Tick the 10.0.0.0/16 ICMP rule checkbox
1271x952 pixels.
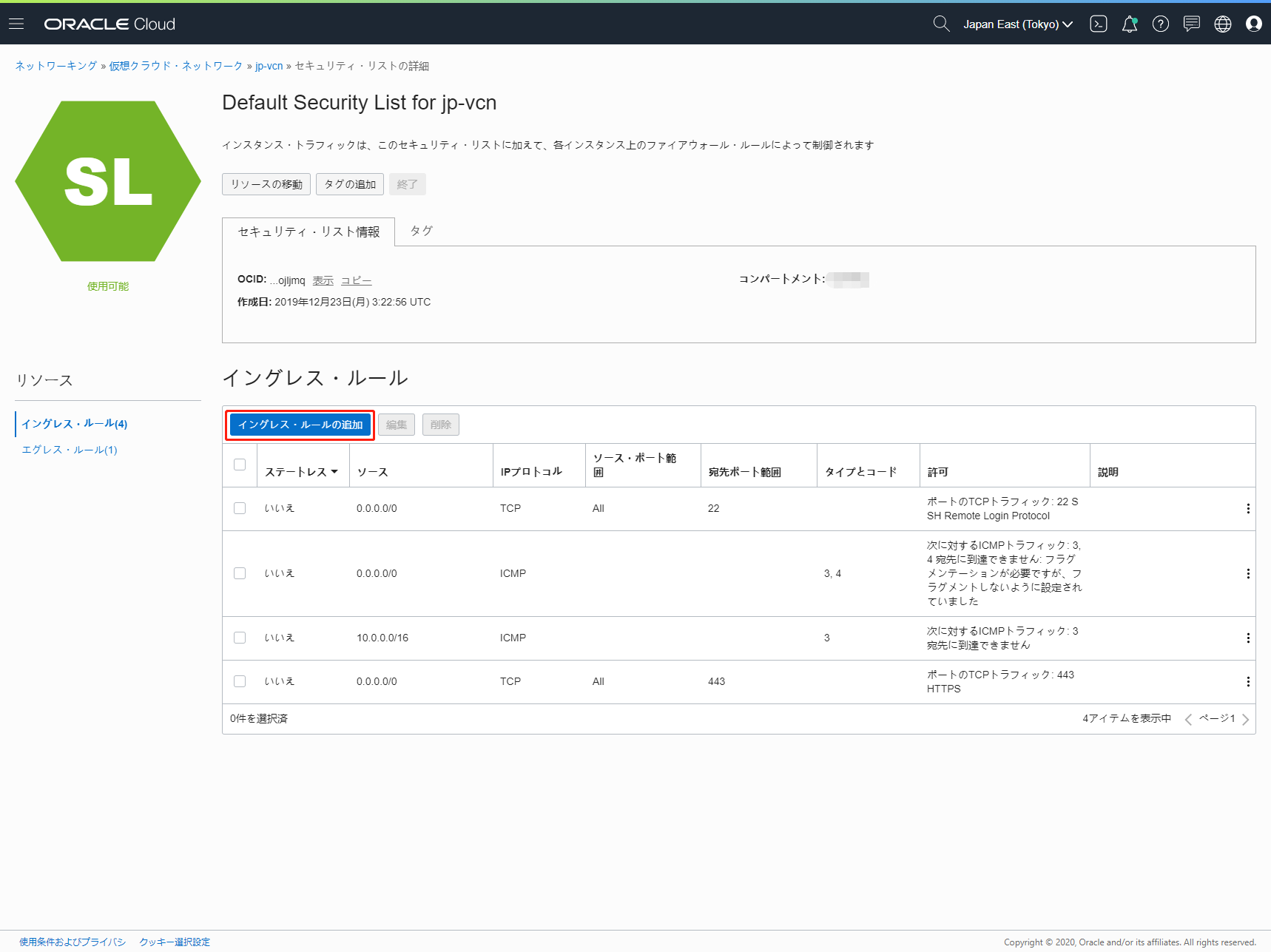pos(240,638)
